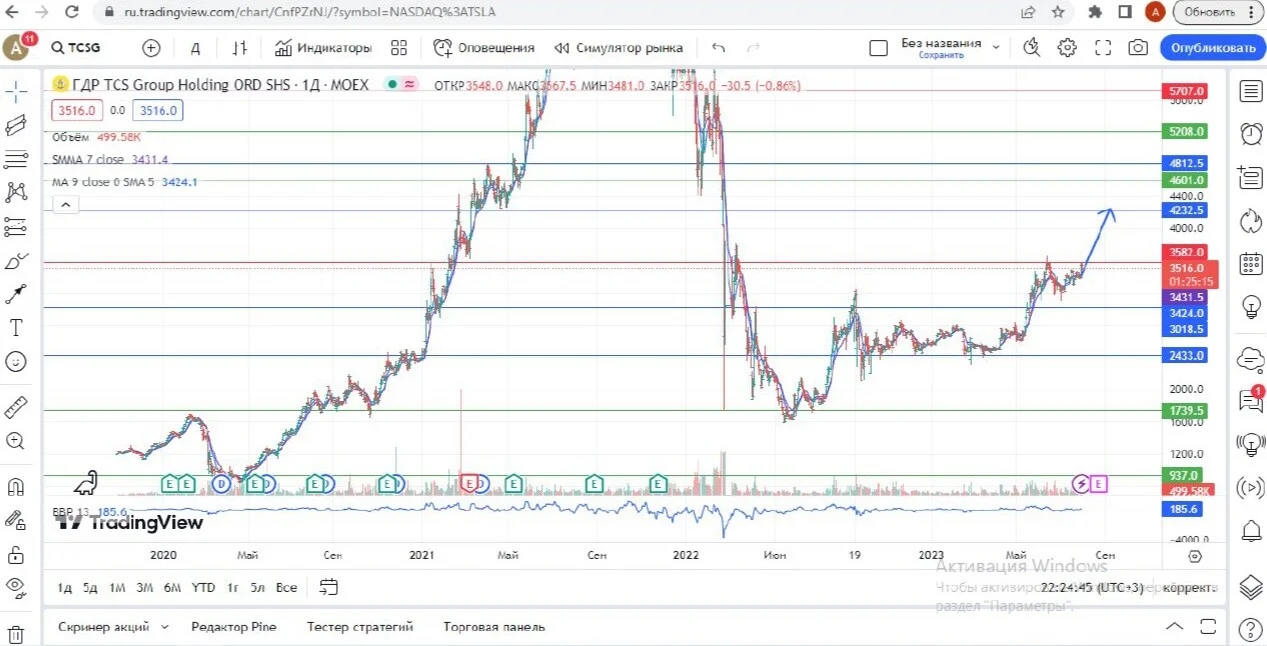Toggle magnet mode for drawings
Screen dimensions: 1267x646
click(16, 487)
